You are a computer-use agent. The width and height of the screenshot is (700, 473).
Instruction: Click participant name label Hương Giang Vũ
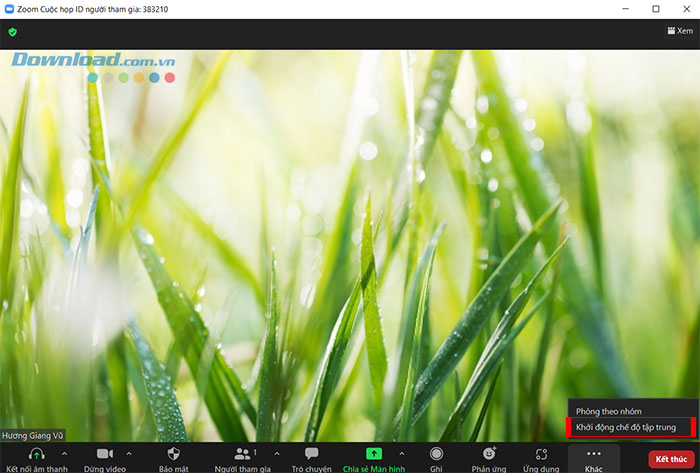(x=34, y=436)
